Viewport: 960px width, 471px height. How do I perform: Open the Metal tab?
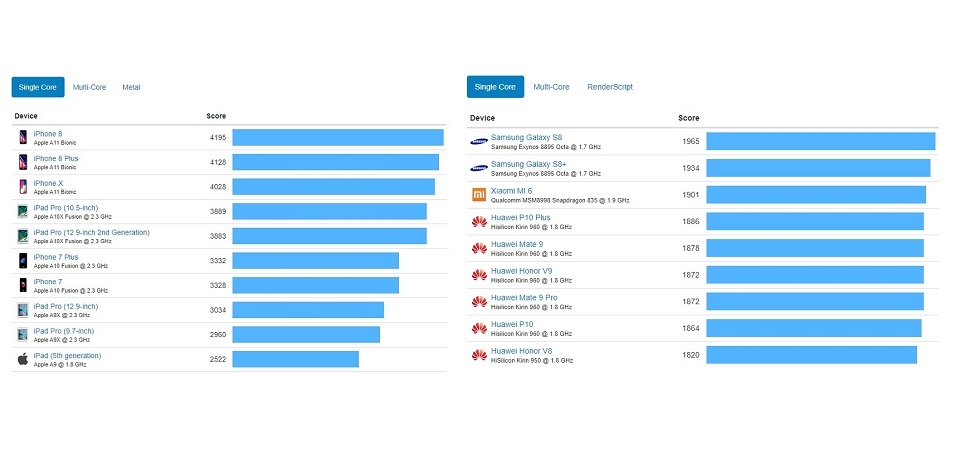coord(131,87)
